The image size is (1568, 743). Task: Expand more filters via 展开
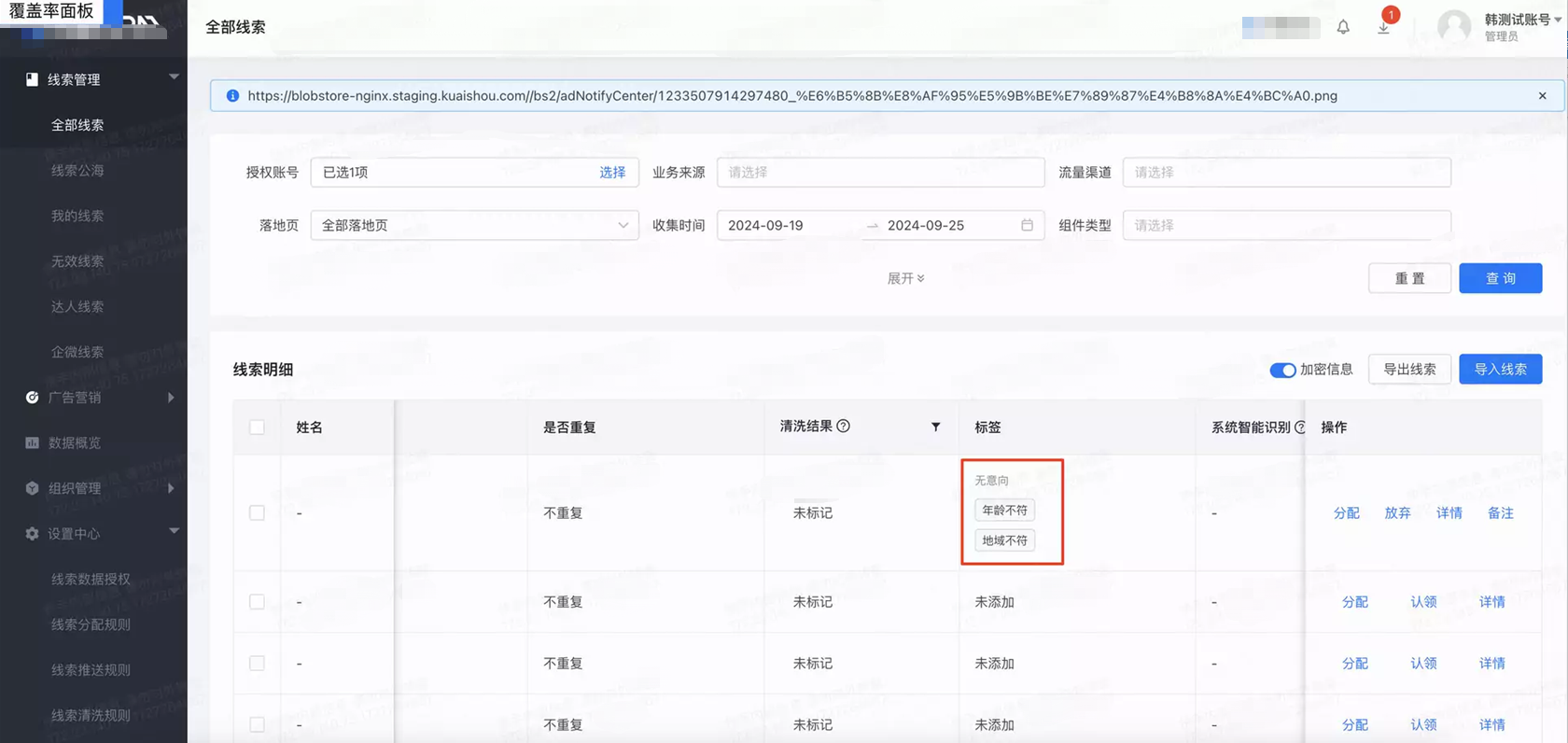click(905, 278)
